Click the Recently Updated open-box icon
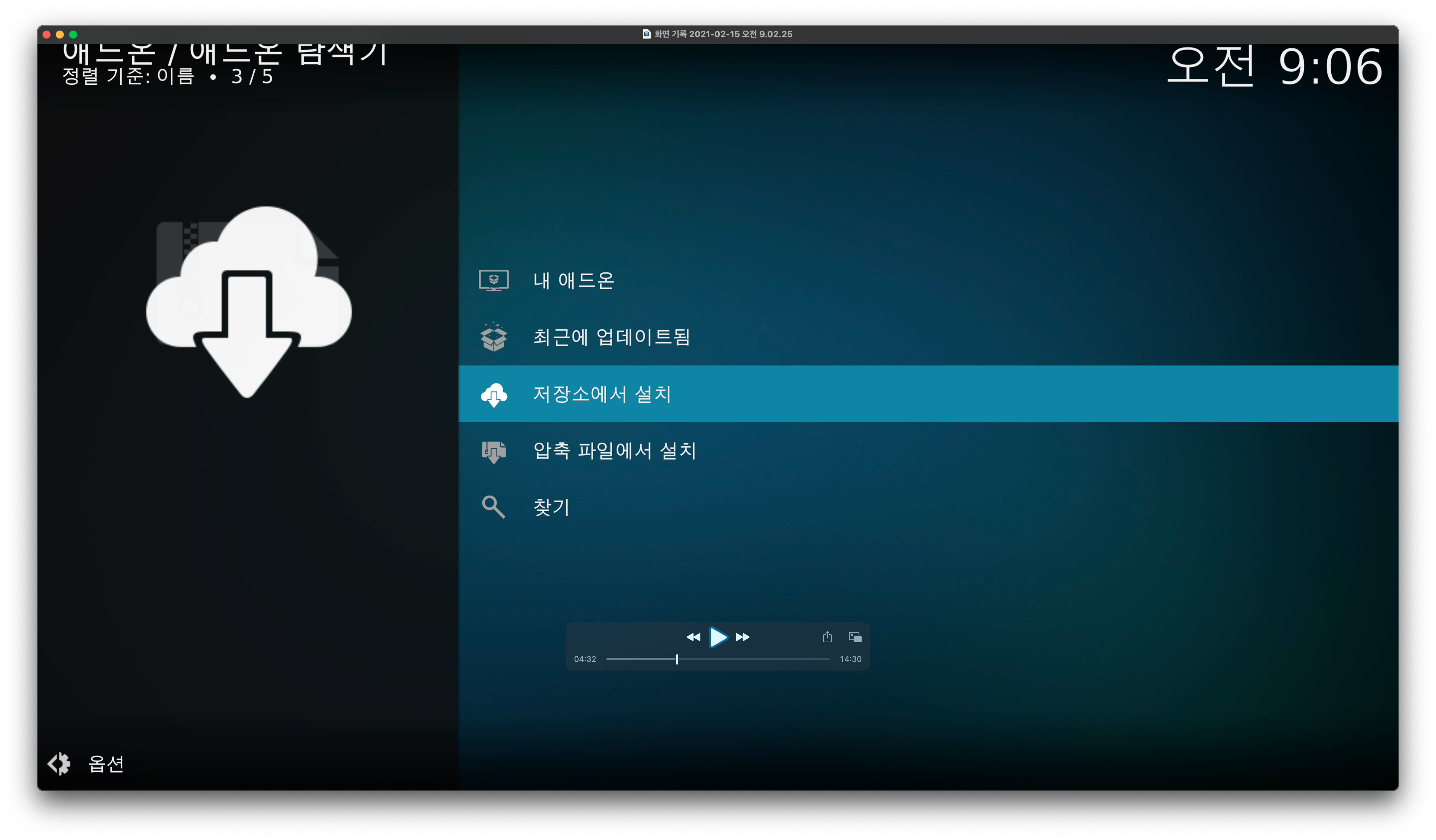 point(494,337)
